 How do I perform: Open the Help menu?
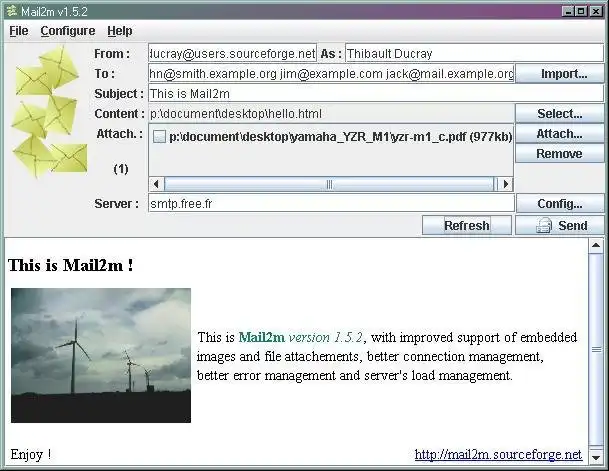click(x=120, y=31)
